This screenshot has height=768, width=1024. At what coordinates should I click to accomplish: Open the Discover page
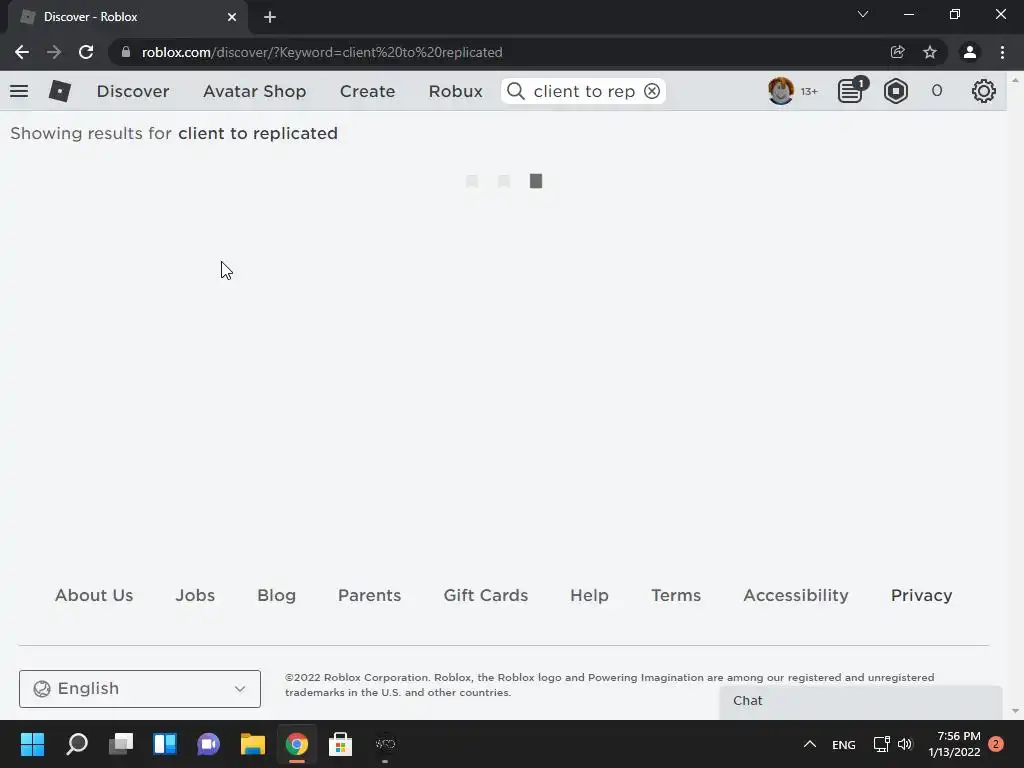[x=133, y=91]
